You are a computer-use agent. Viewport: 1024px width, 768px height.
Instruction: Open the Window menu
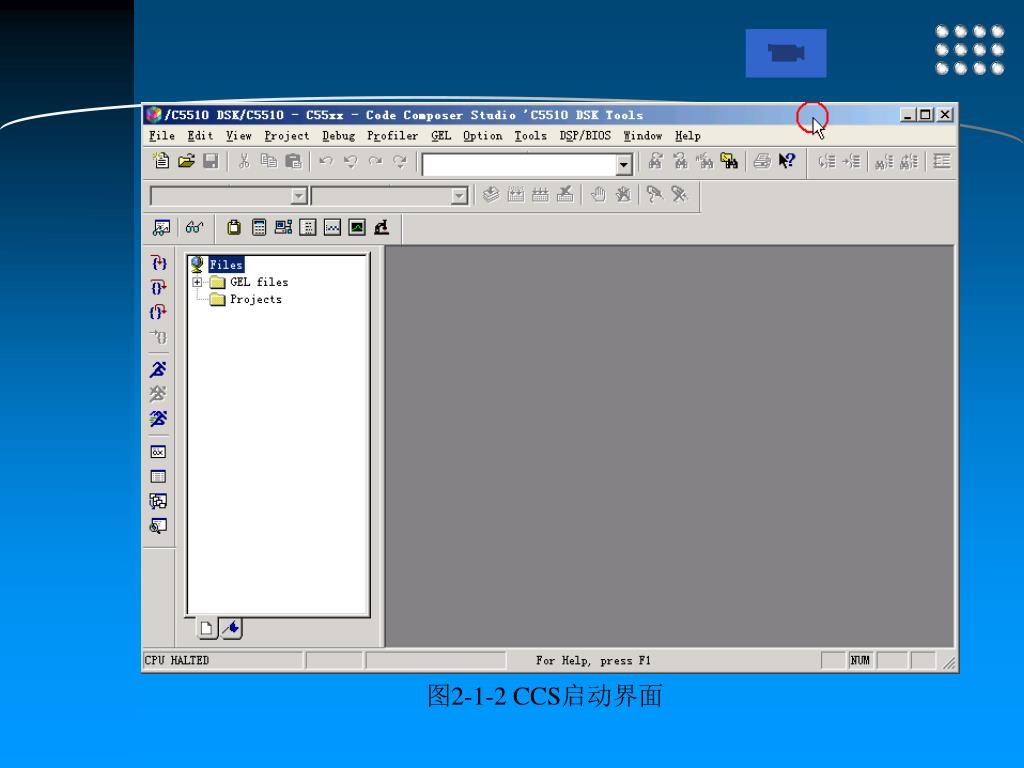643,136
